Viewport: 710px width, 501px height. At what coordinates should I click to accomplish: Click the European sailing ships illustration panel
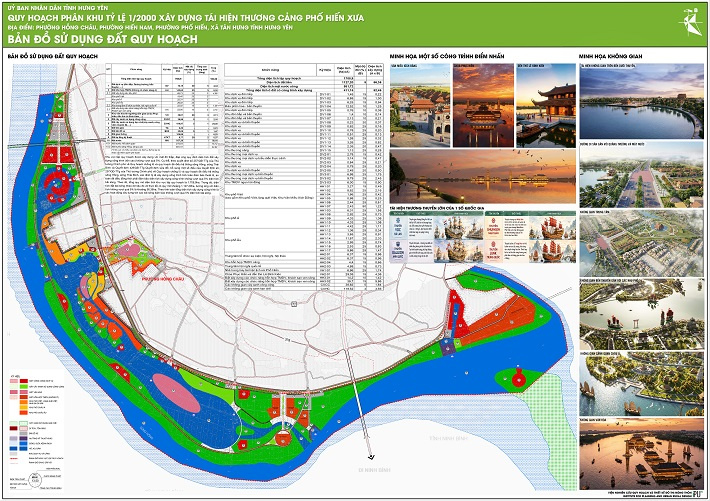pos(458,239)
